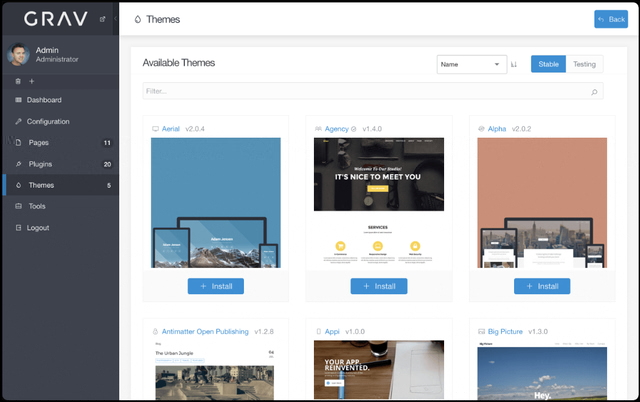Click the monitor icon beside Aerial
The height and width of the screenshot is (402, 640).
click(155, 129)
